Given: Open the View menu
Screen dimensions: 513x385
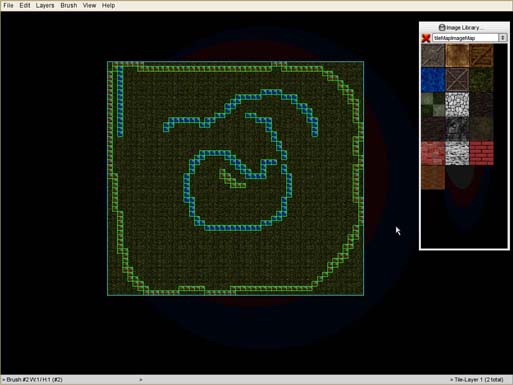Looking at the screenshot, I should coord(89,5).
